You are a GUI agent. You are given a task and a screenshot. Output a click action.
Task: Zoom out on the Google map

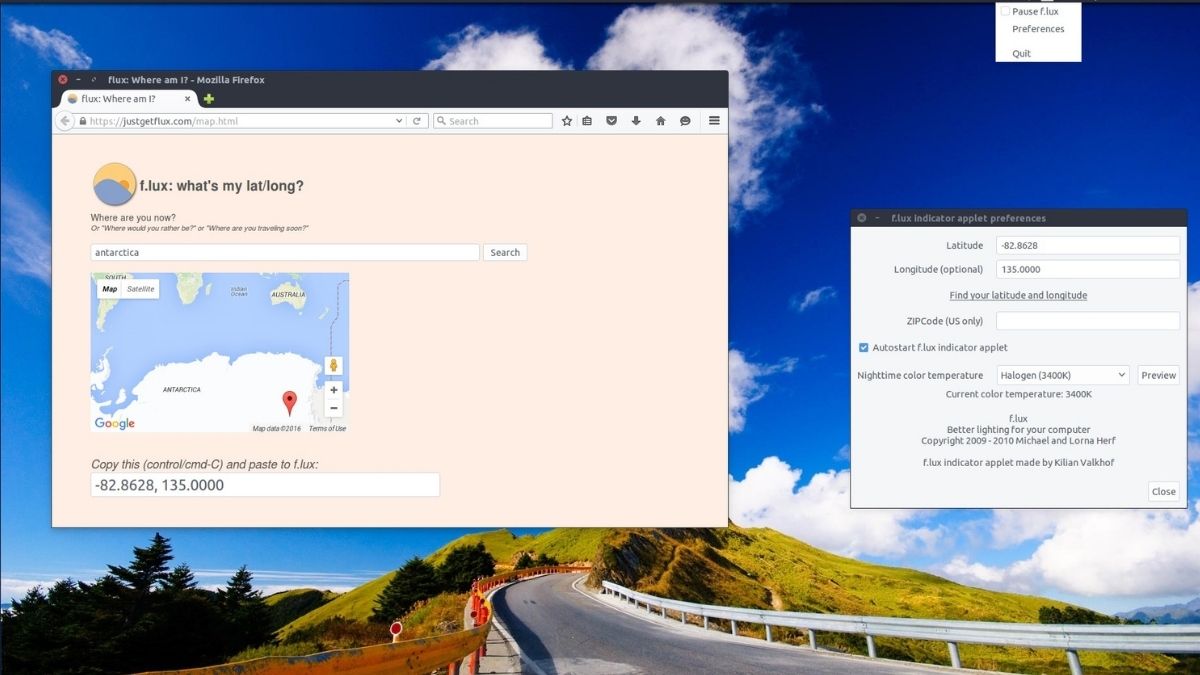point(334,408)
